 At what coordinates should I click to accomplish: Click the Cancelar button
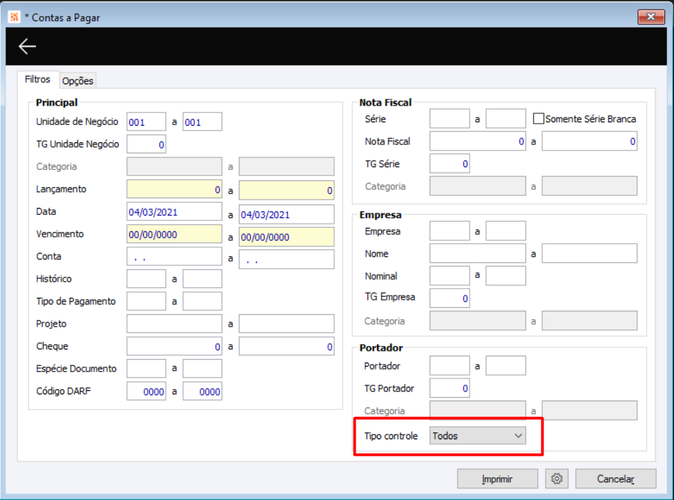(616, 479)
